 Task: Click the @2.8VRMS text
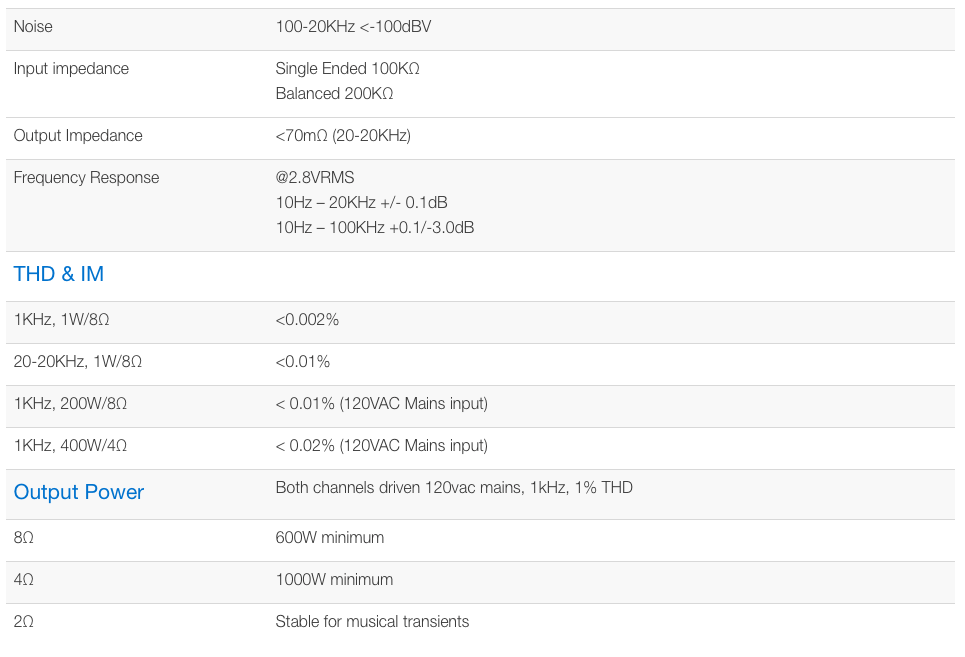pyautogui.click(x=315, y=178)
